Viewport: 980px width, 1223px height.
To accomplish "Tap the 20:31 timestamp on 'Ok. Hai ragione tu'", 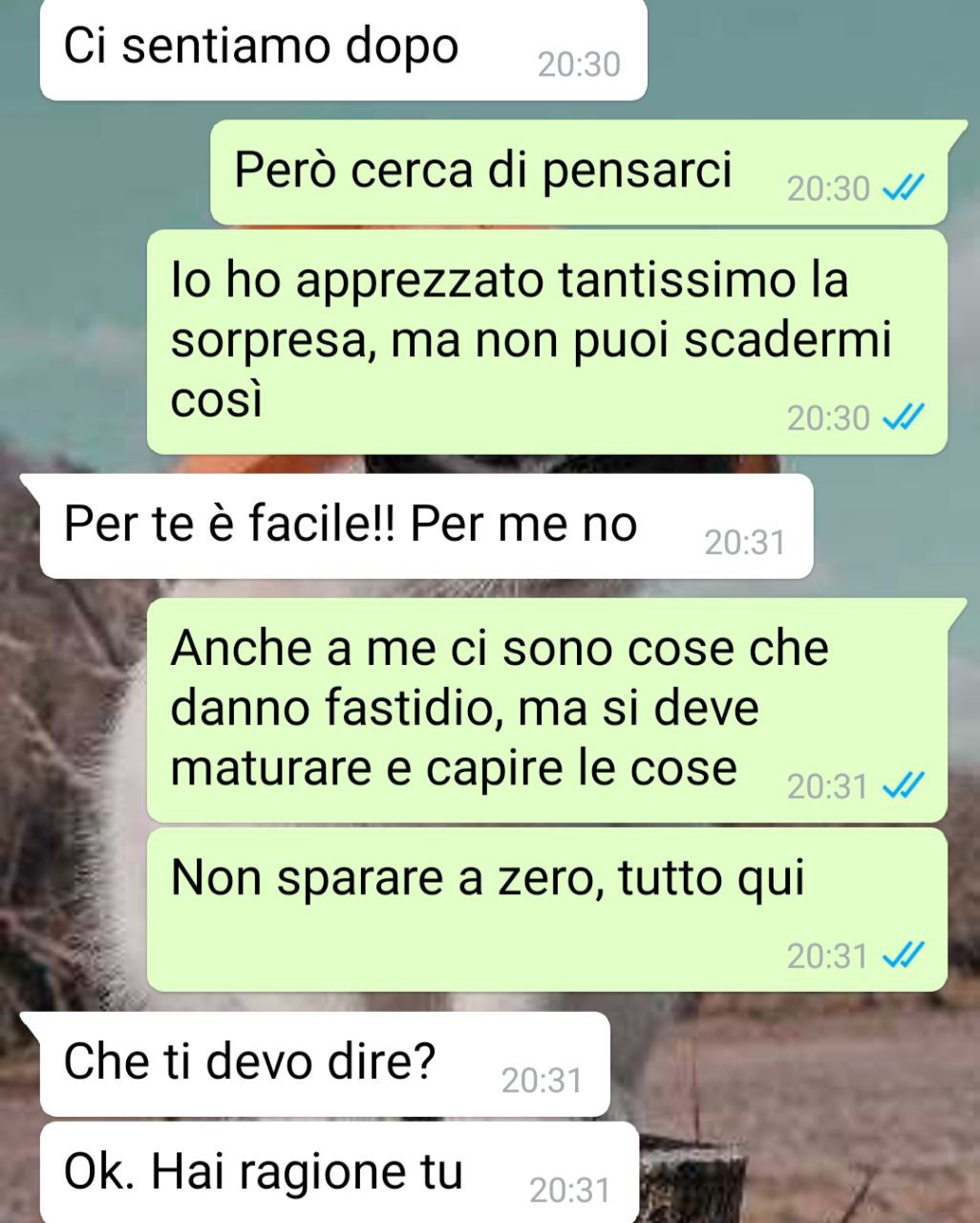I will pyautogui.click(x=569, y=1191).
